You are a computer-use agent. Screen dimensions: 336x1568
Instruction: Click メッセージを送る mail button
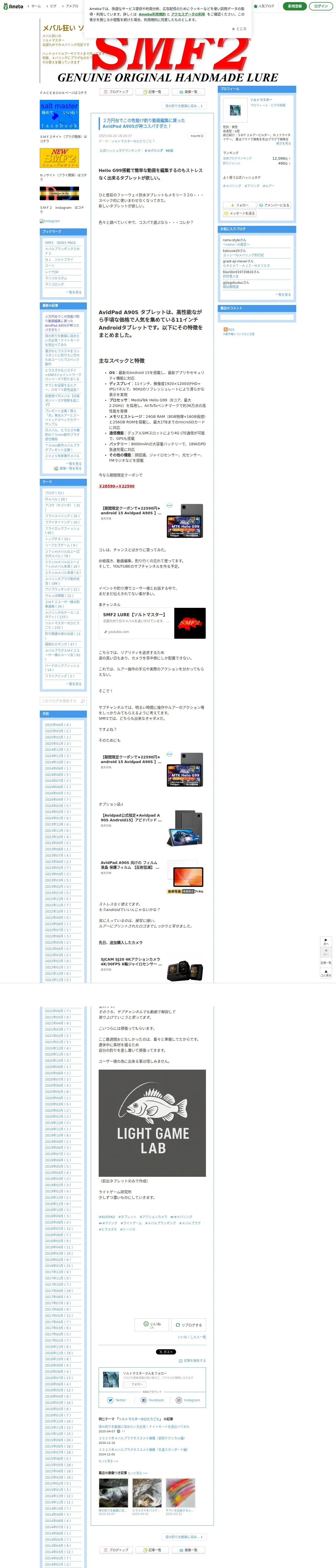click(x=240, y=214)
